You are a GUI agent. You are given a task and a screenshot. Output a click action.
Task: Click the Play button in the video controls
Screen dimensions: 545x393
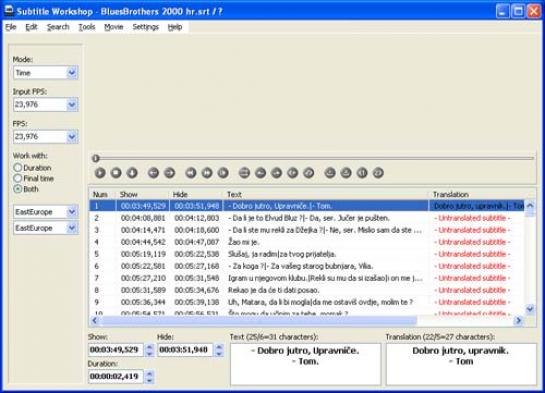pyautogui.click(x=100, y=173)
